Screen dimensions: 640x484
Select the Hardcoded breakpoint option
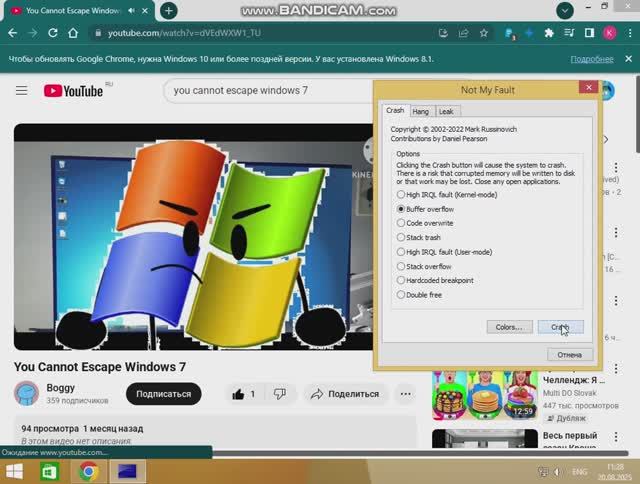coord(435,280)
